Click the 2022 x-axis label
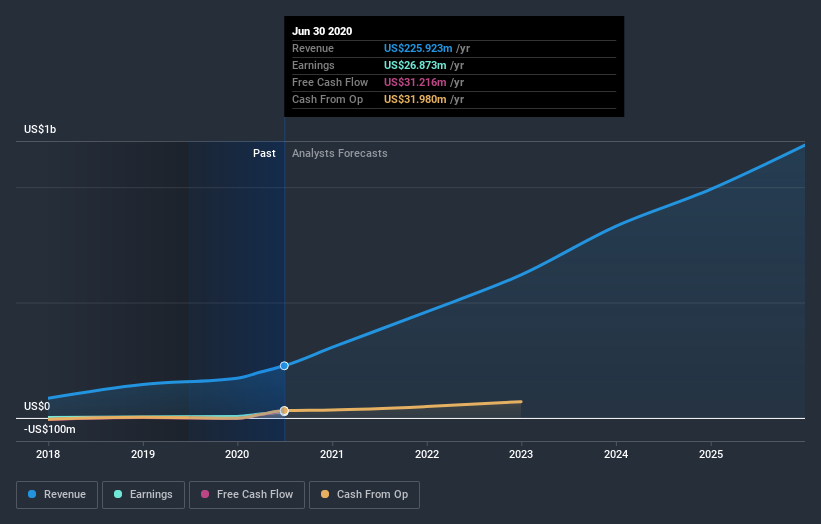821x524 pixels. pyautogui.click(x=427, y=454)
